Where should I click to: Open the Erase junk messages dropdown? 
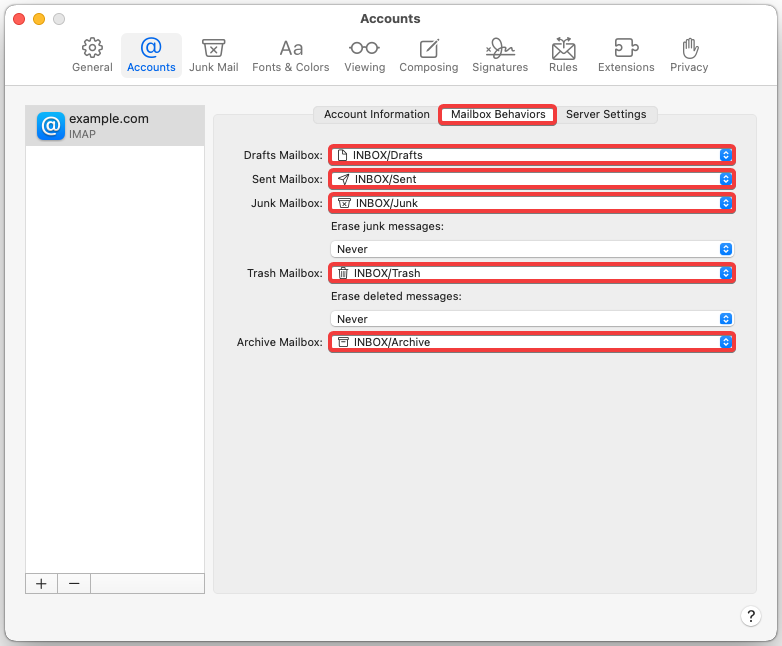[x=532, y=249]
